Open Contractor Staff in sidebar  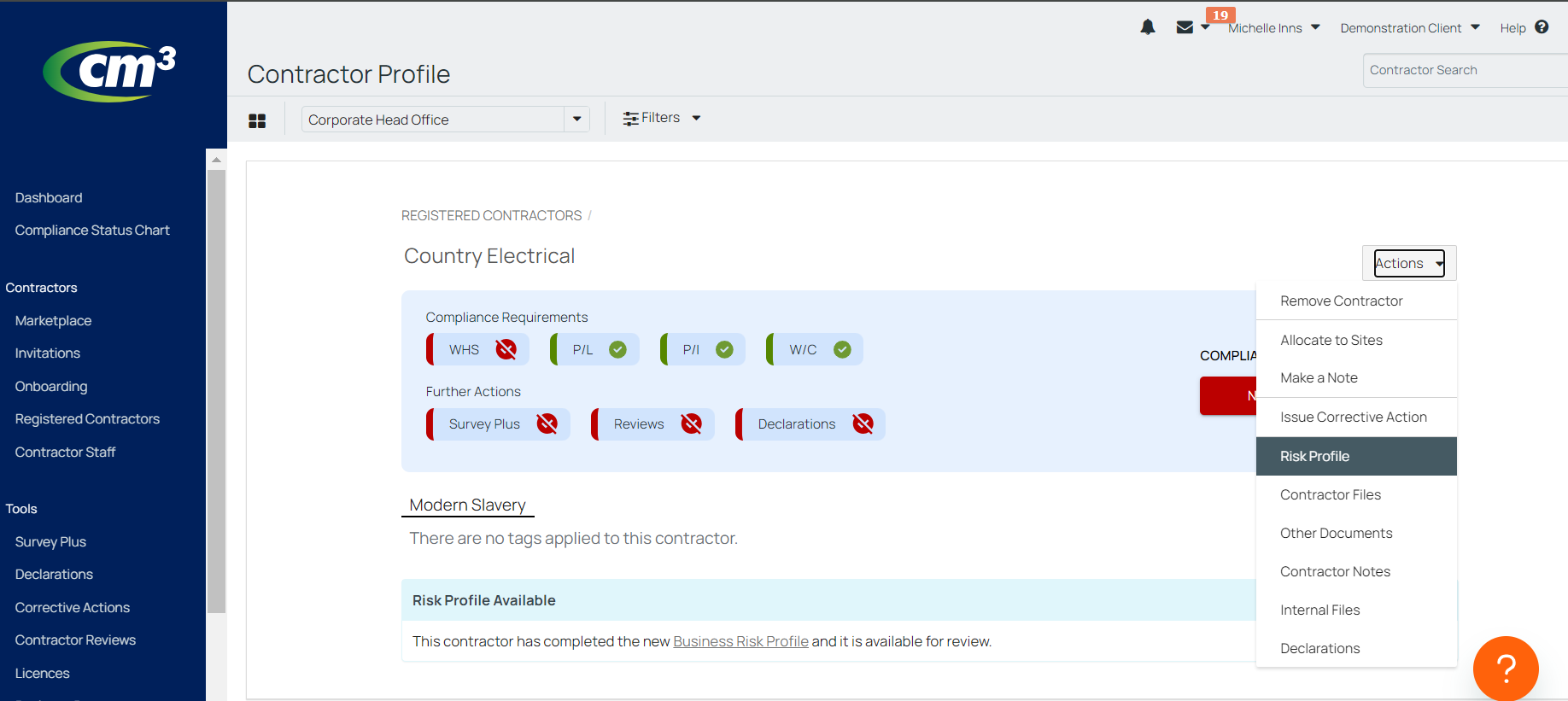(x=65, y=452)
